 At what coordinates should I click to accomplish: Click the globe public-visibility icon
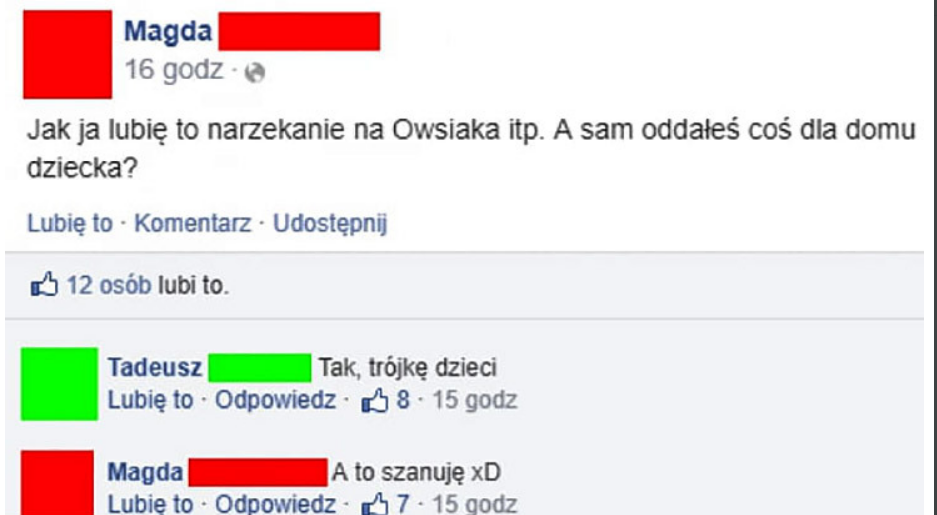255,73
